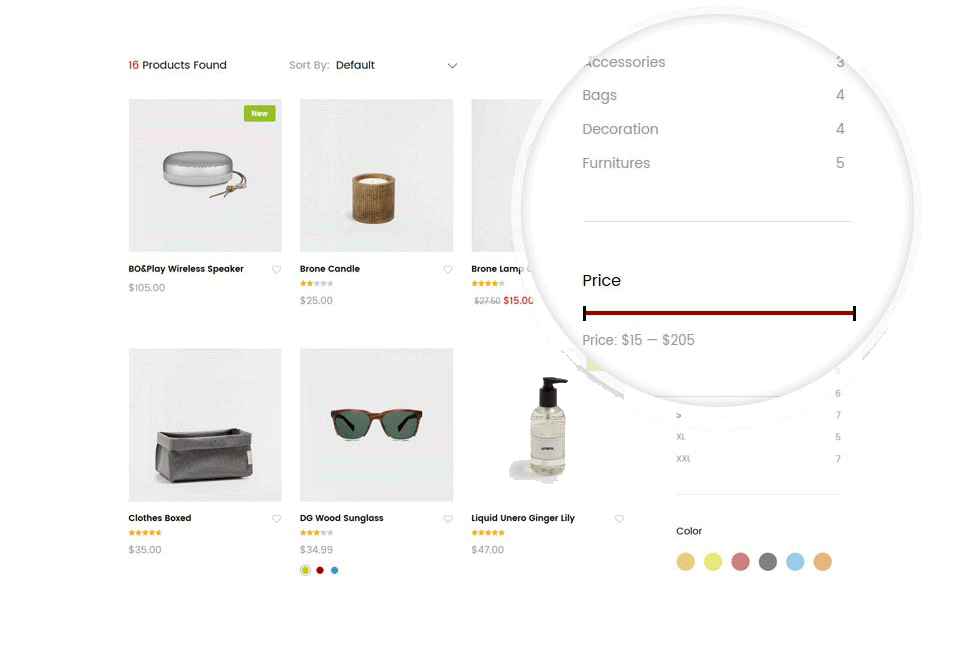The height and width of the screenshot is (660, 960).
Task: Click the right handle of the price slider
Action: 854,313
